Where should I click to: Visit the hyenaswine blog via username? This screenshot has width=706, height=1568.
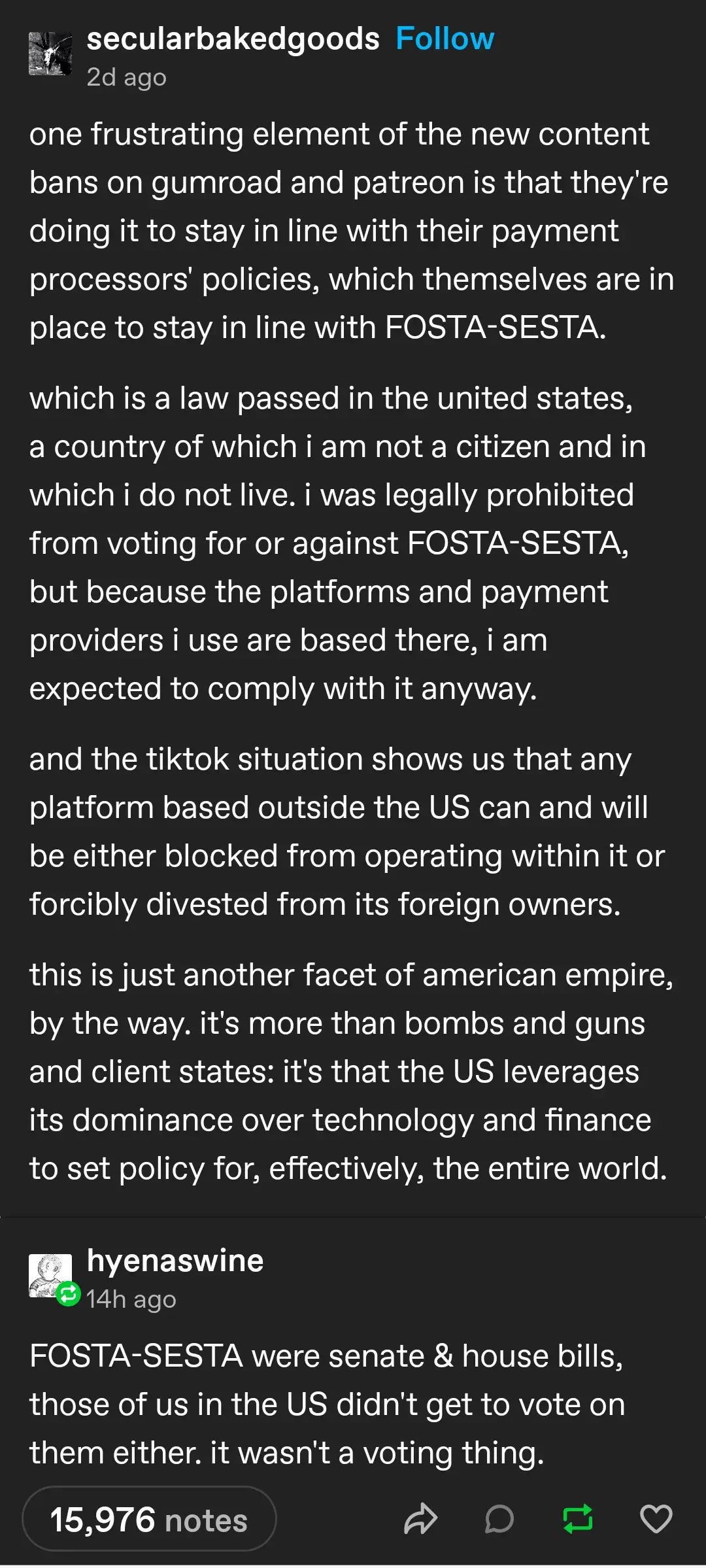175,1261
